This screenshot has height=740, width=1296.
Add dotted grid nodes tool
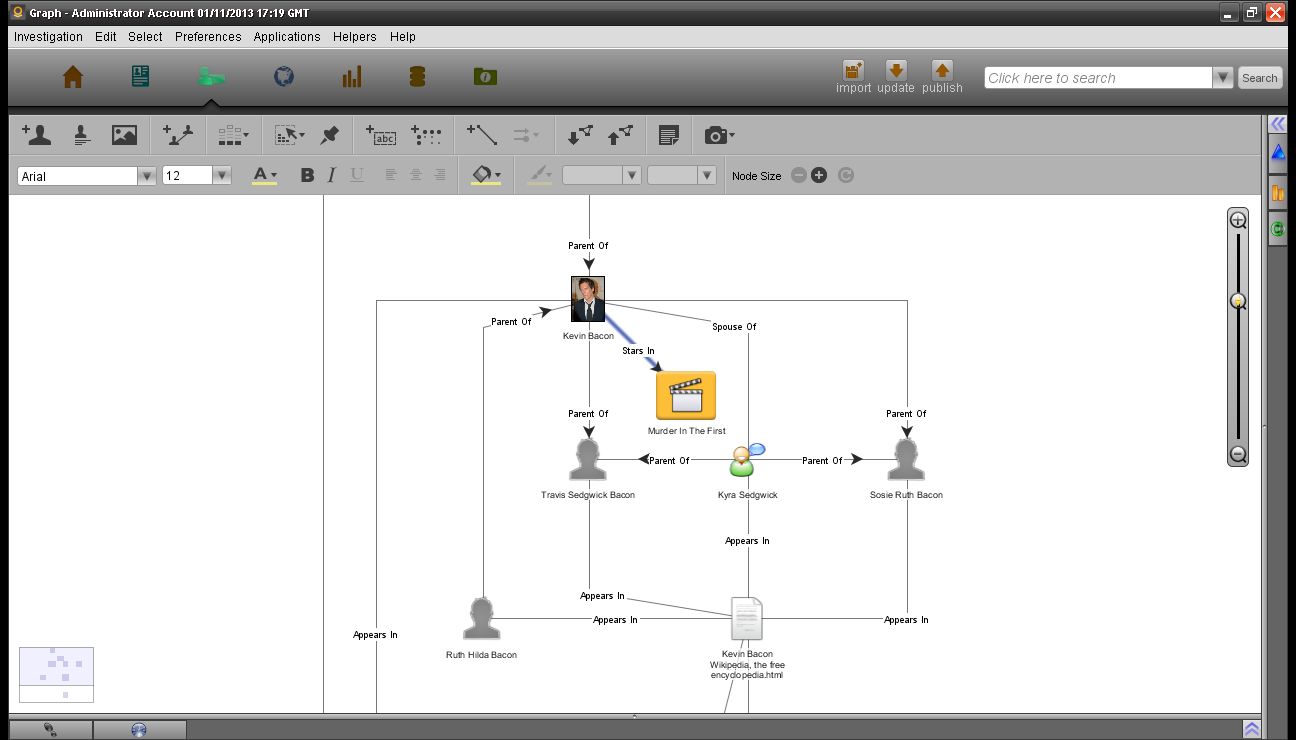point(426,134)
